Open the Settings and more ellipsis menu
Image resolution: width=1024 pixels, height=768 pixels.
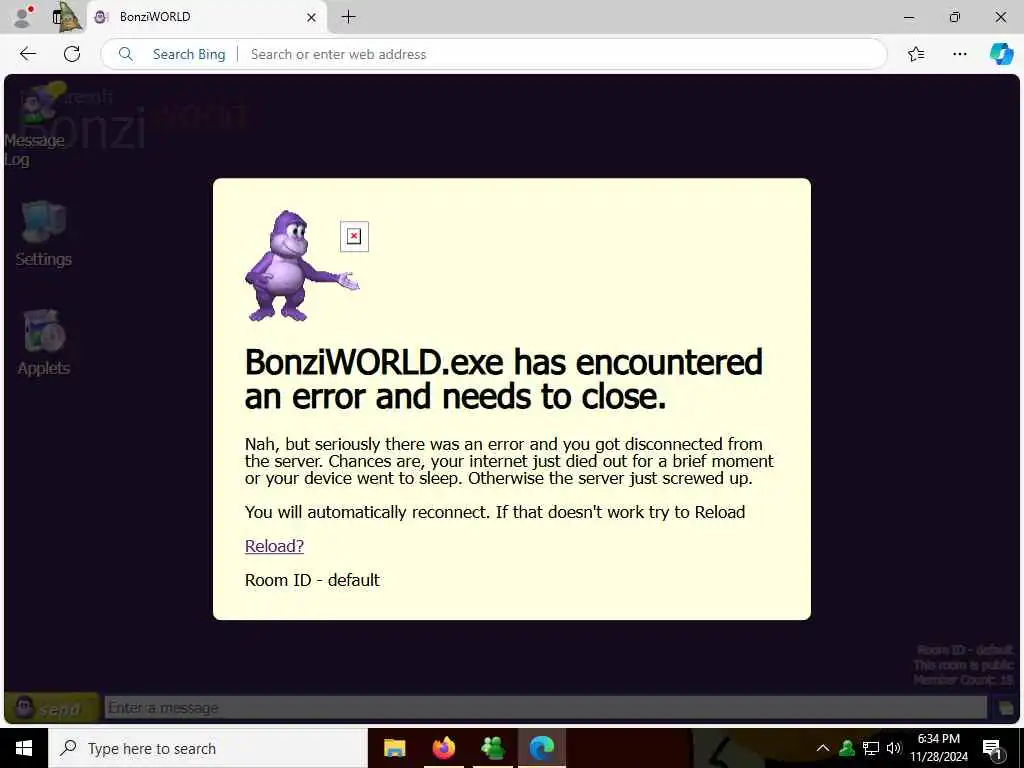pyautogui.click(x=959, y=54)
